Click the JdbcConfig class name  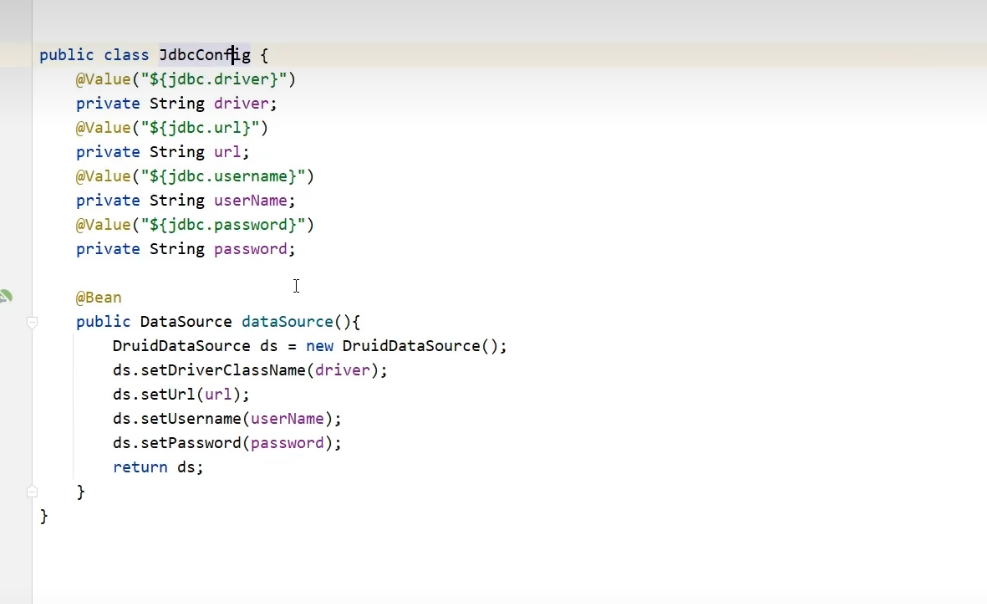[x=204, y=55]
